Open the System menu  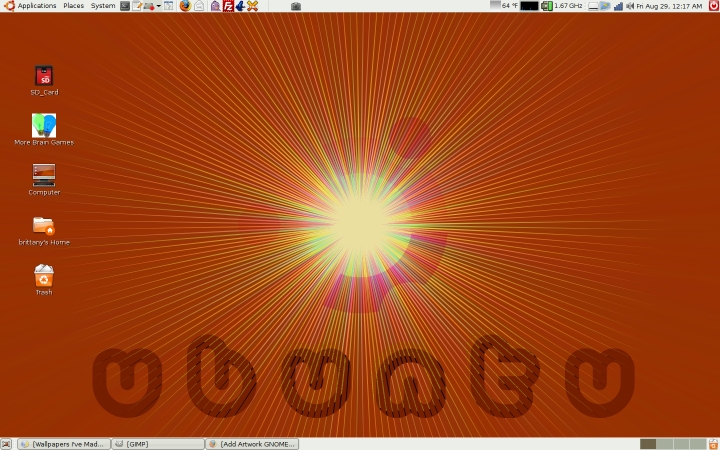(x=103, y=6)
